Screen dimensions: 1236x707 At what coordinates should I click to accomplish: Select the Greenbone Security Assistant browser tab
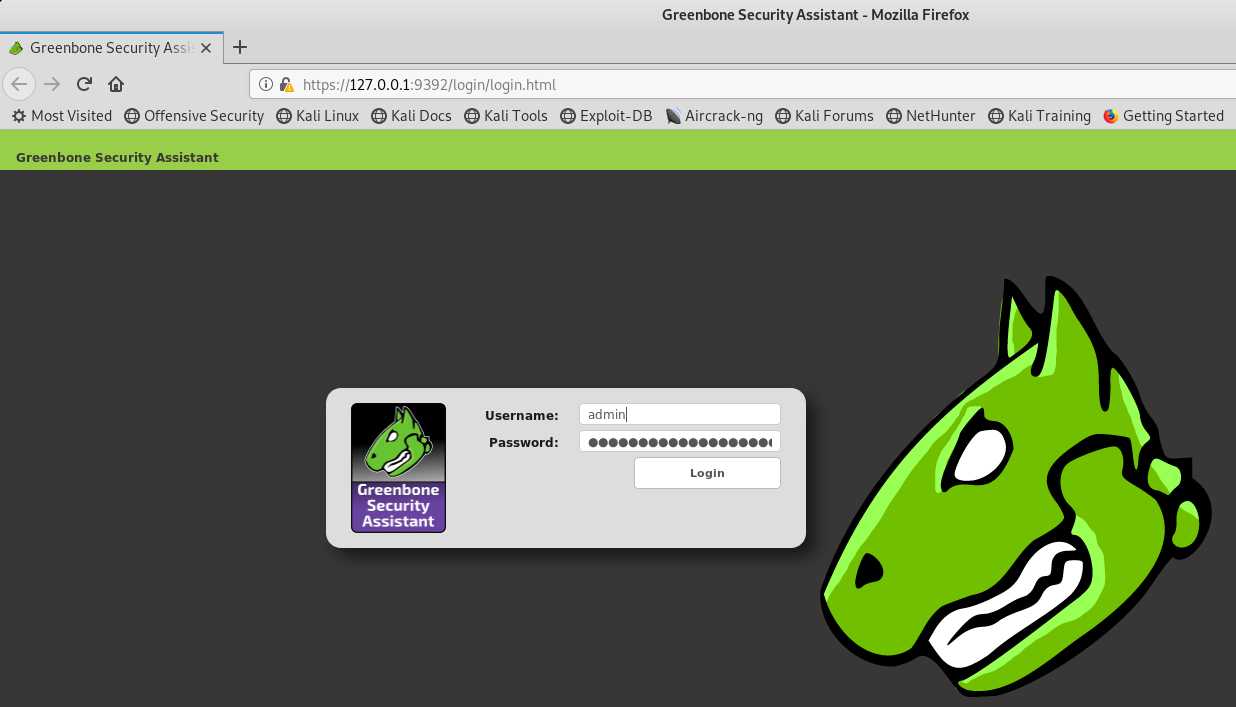[111, 47]
